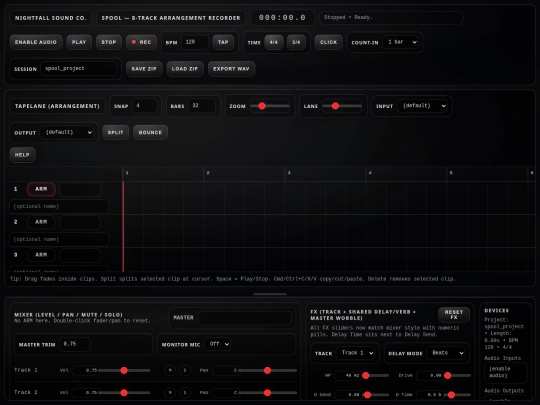
Task: Click the time counter display
Action: point(282,18)
